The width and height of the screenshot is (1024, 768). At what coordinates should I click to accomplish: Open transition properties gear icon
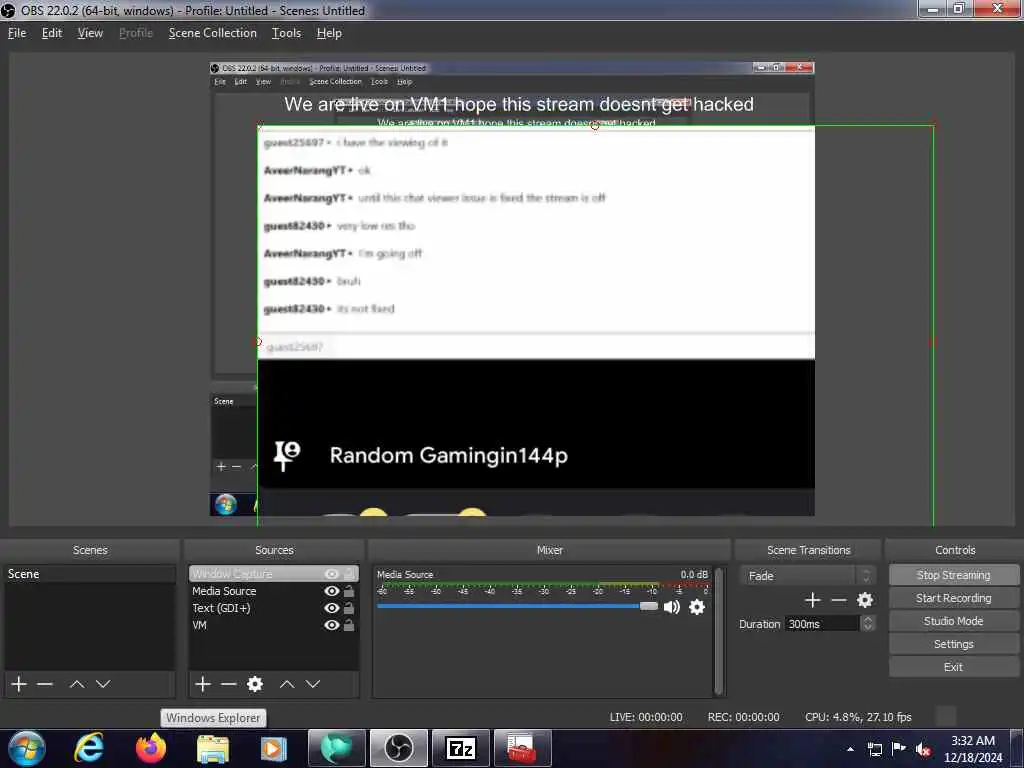865,600
